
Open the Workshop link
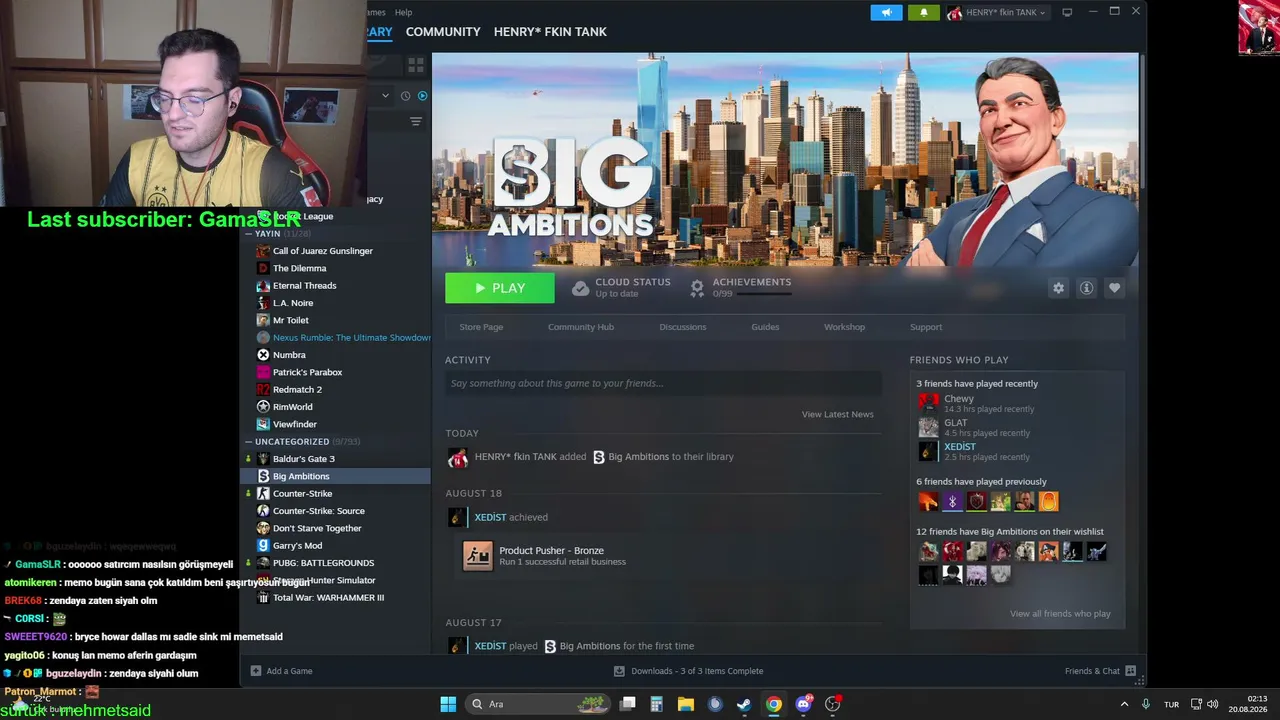(x=844, y=327)
